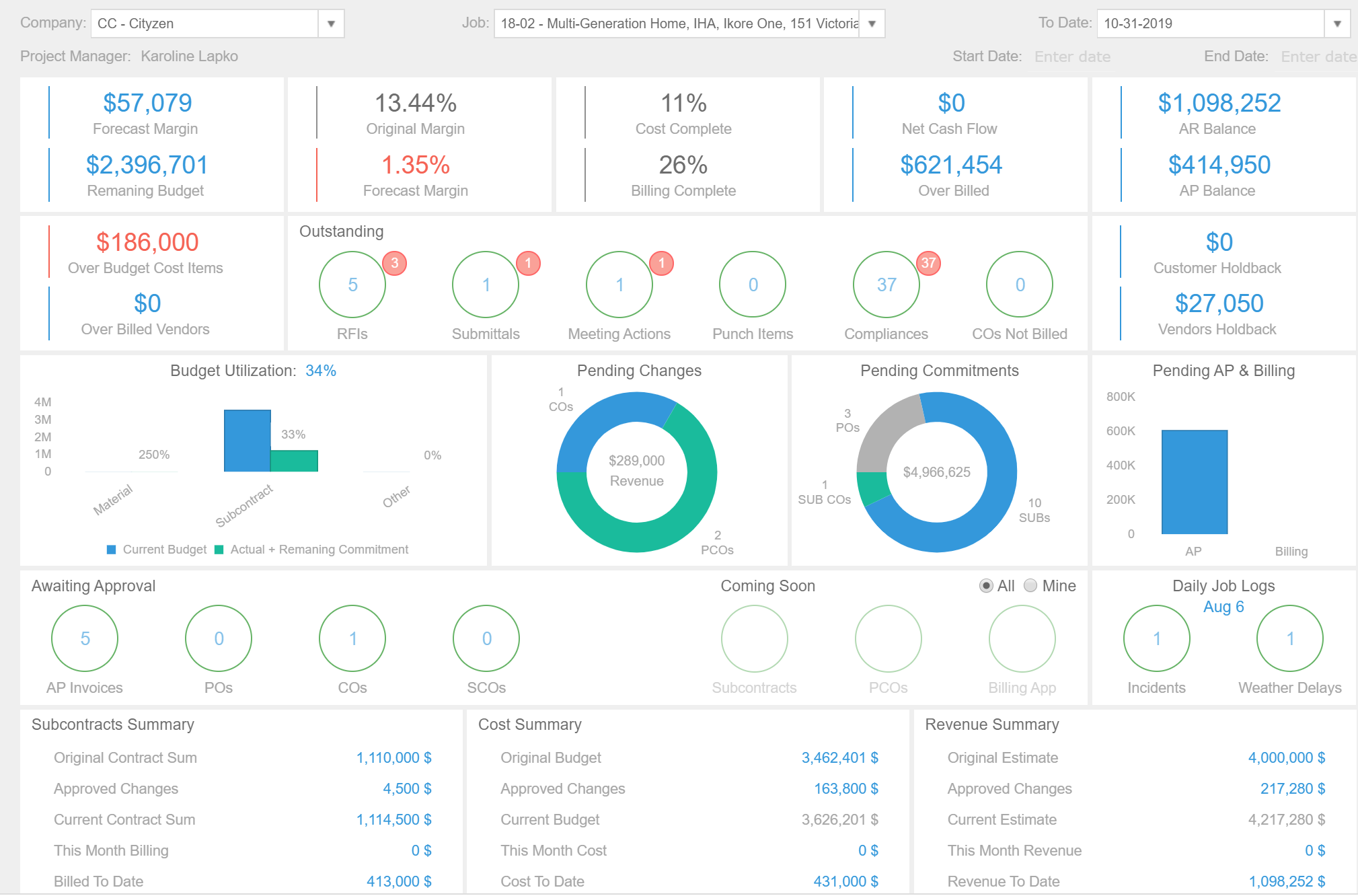Select the Submittals indicator showing 1
The image size is (1358, 896).
485,285
